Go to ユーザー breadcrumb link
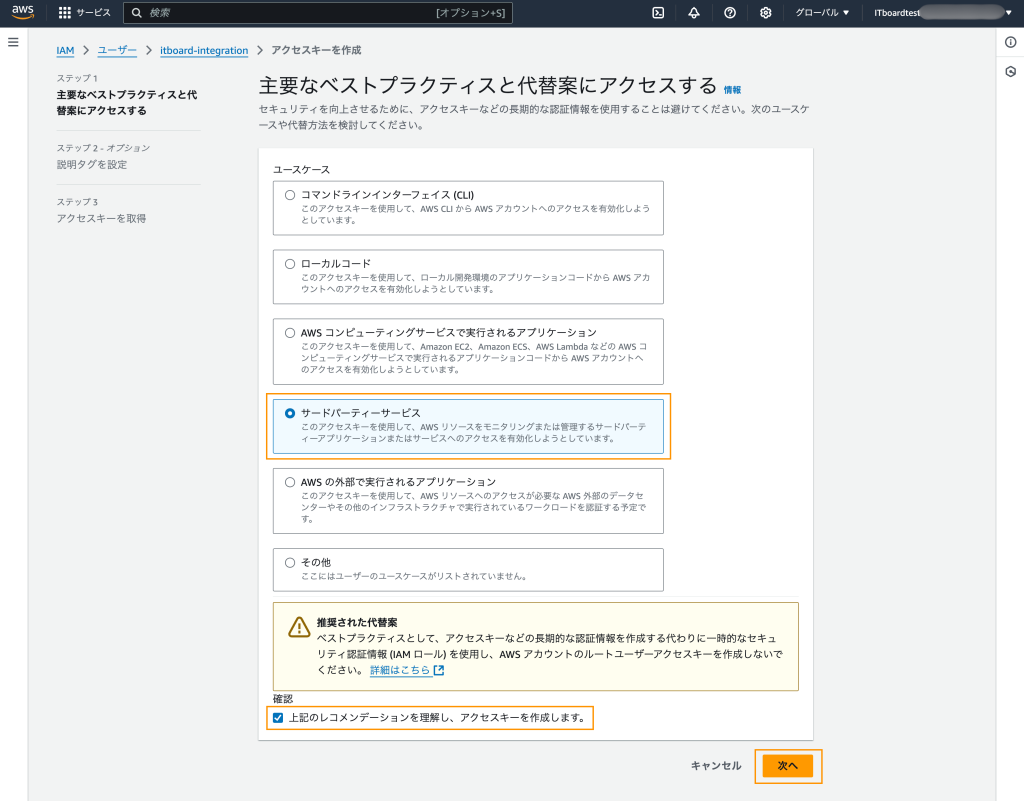 117,50
